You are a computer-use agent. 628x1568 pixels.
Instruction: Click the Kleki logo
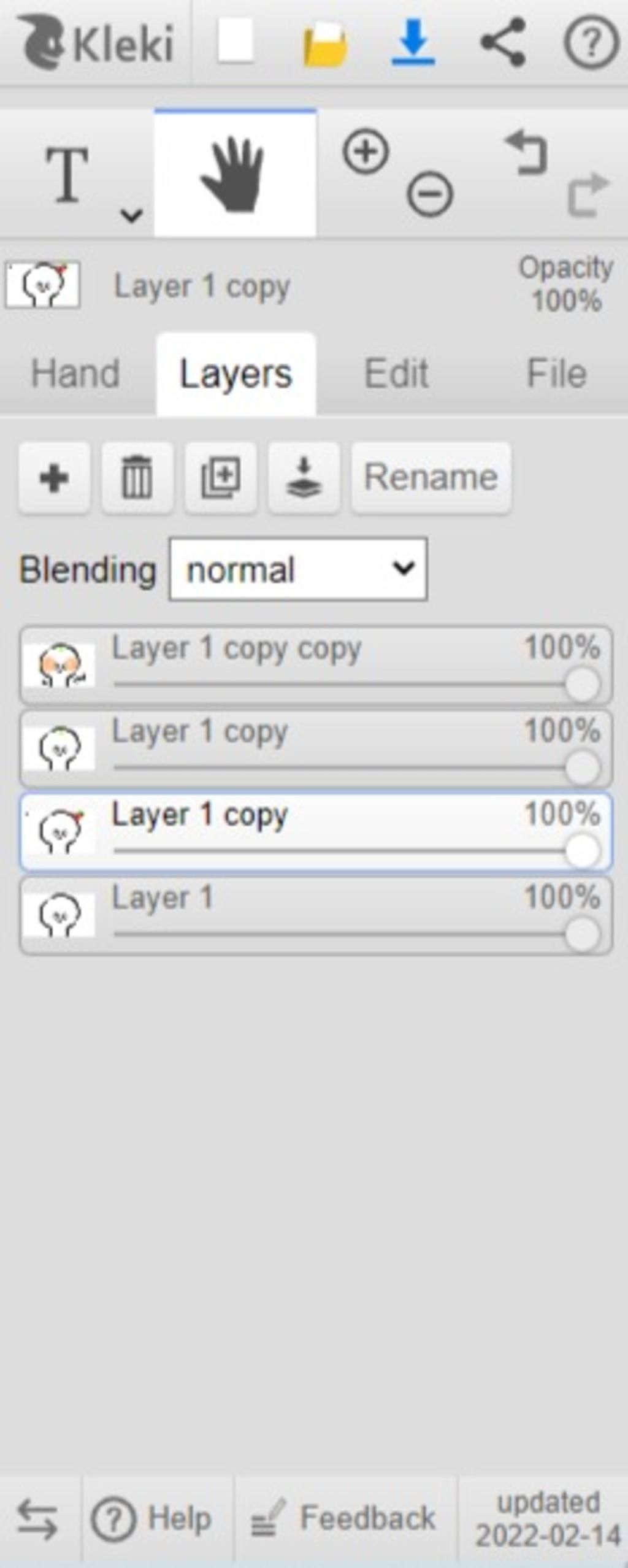(x=96, y=42)
